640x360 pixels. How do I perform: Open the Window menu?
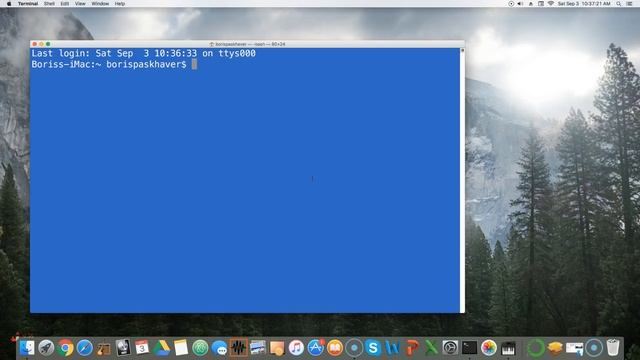point(100,4)
